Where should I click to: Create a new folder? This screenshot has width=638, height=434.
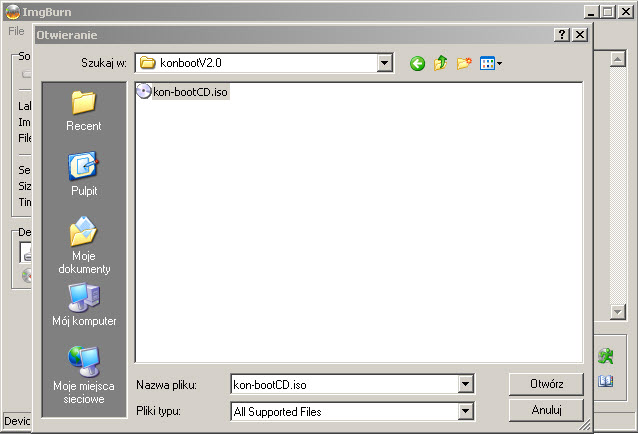pos(464,63)
